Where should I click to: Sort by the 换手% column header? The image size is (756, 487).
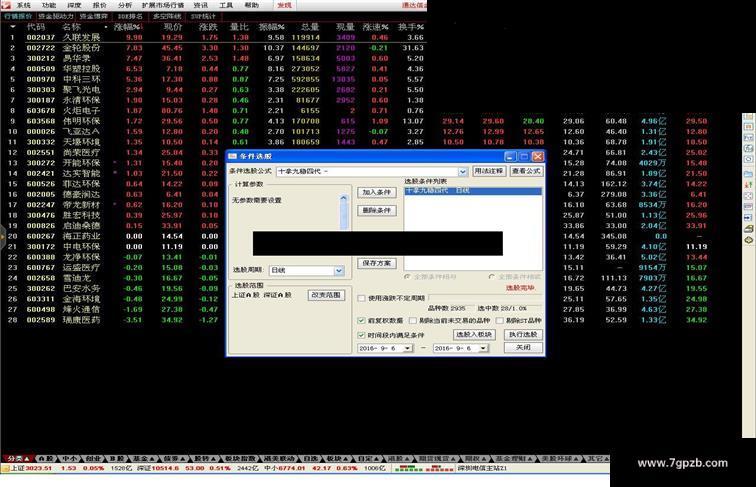coord(411,27)
